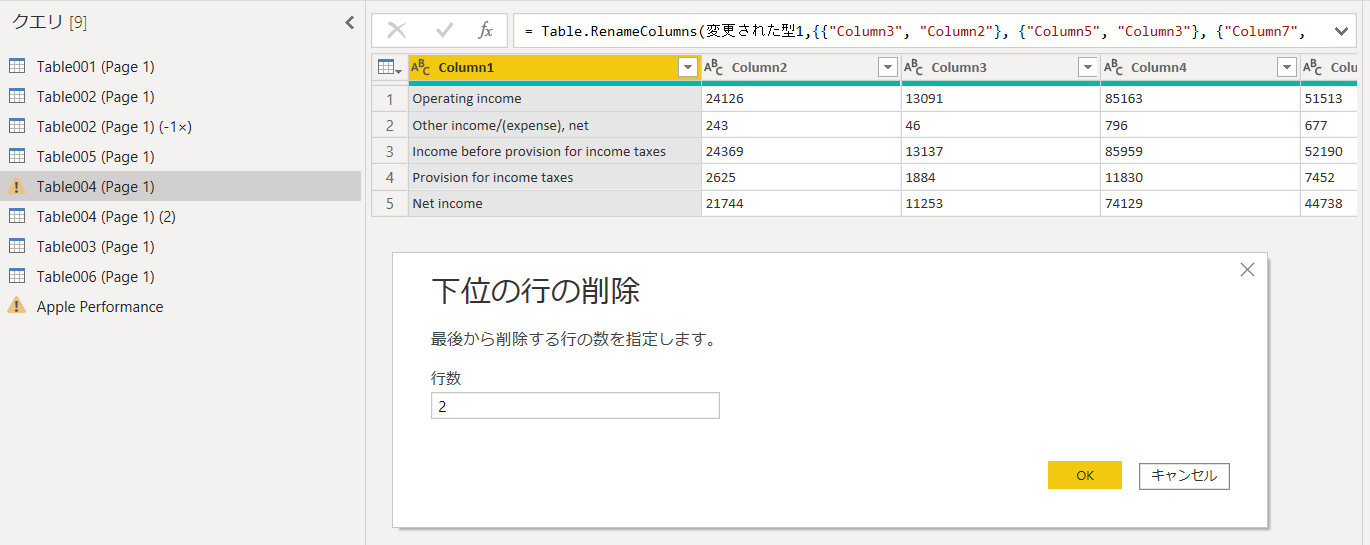Open the Column1 filter dropdown
The height and width of the screenshot is (545, 1370).
687,67
